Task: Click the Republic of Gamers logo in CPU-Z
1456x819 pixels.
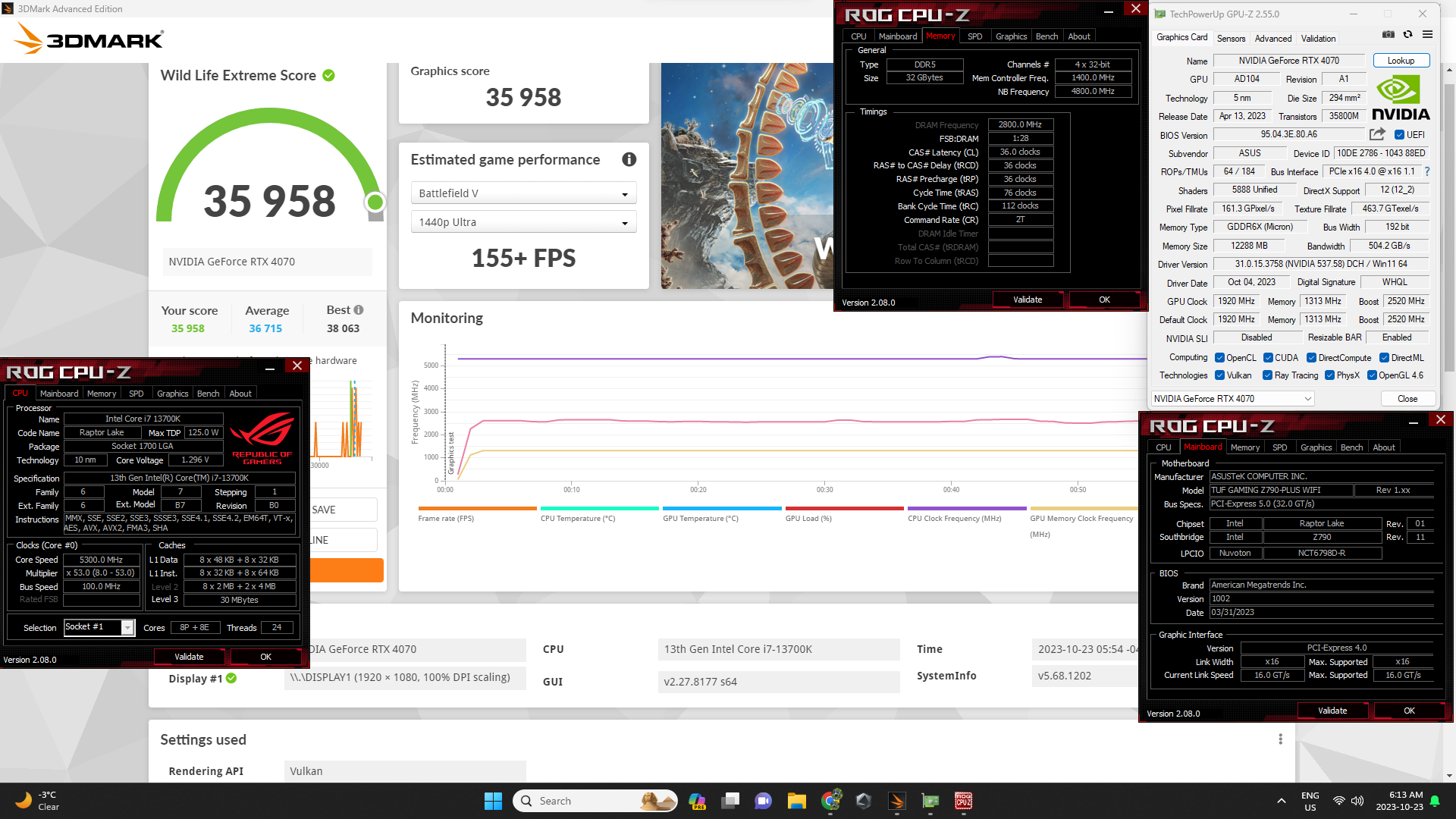Action: point(262,438)
